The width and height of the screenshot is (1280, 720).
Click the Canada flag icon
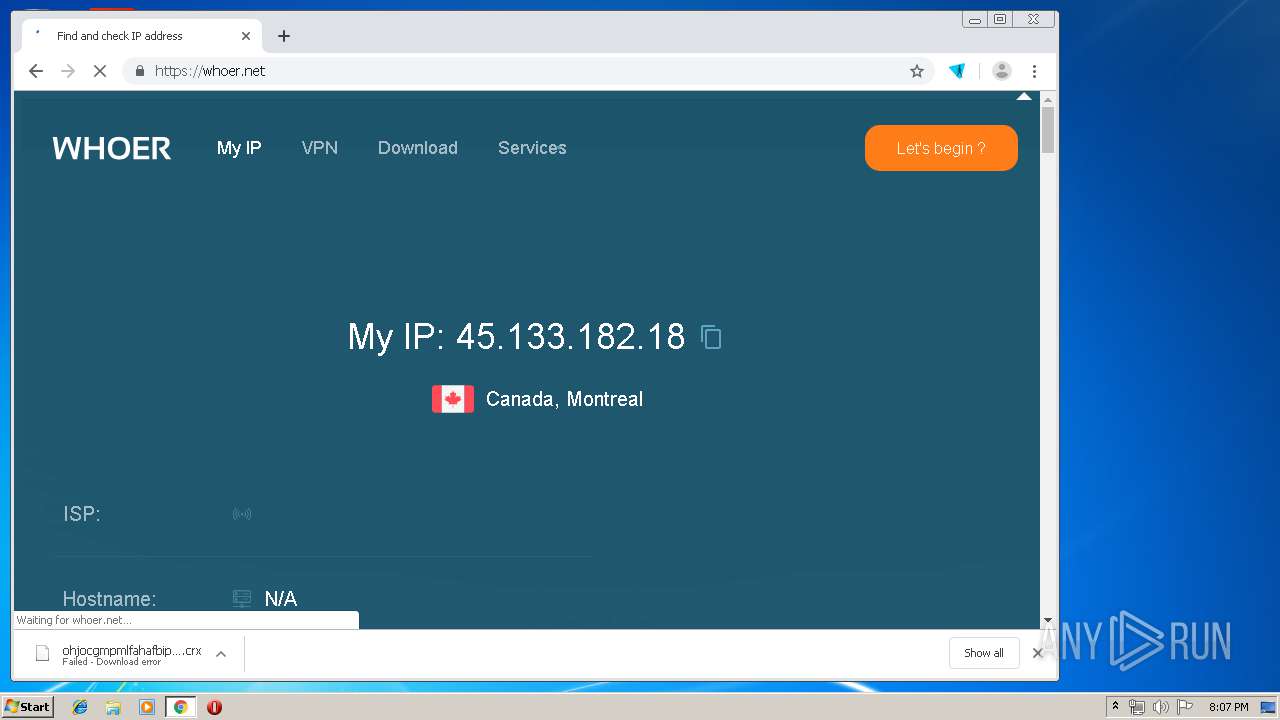click(453, 399)
